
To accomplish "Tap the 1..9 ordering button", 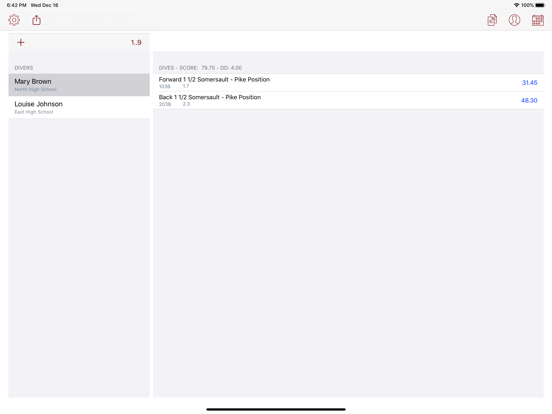I will (x=136, y=43).
